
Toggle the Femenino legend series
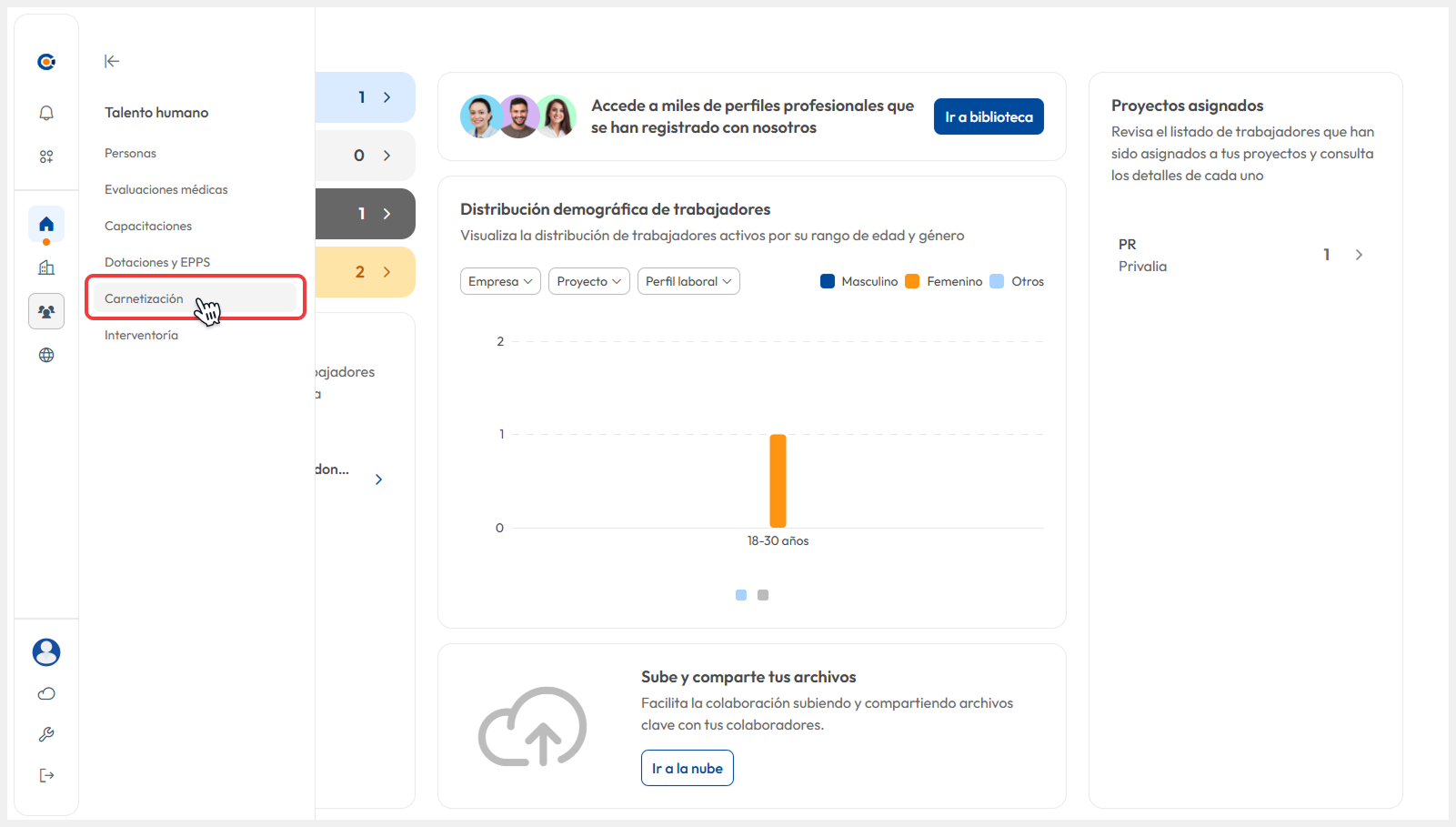click(944, 281)
